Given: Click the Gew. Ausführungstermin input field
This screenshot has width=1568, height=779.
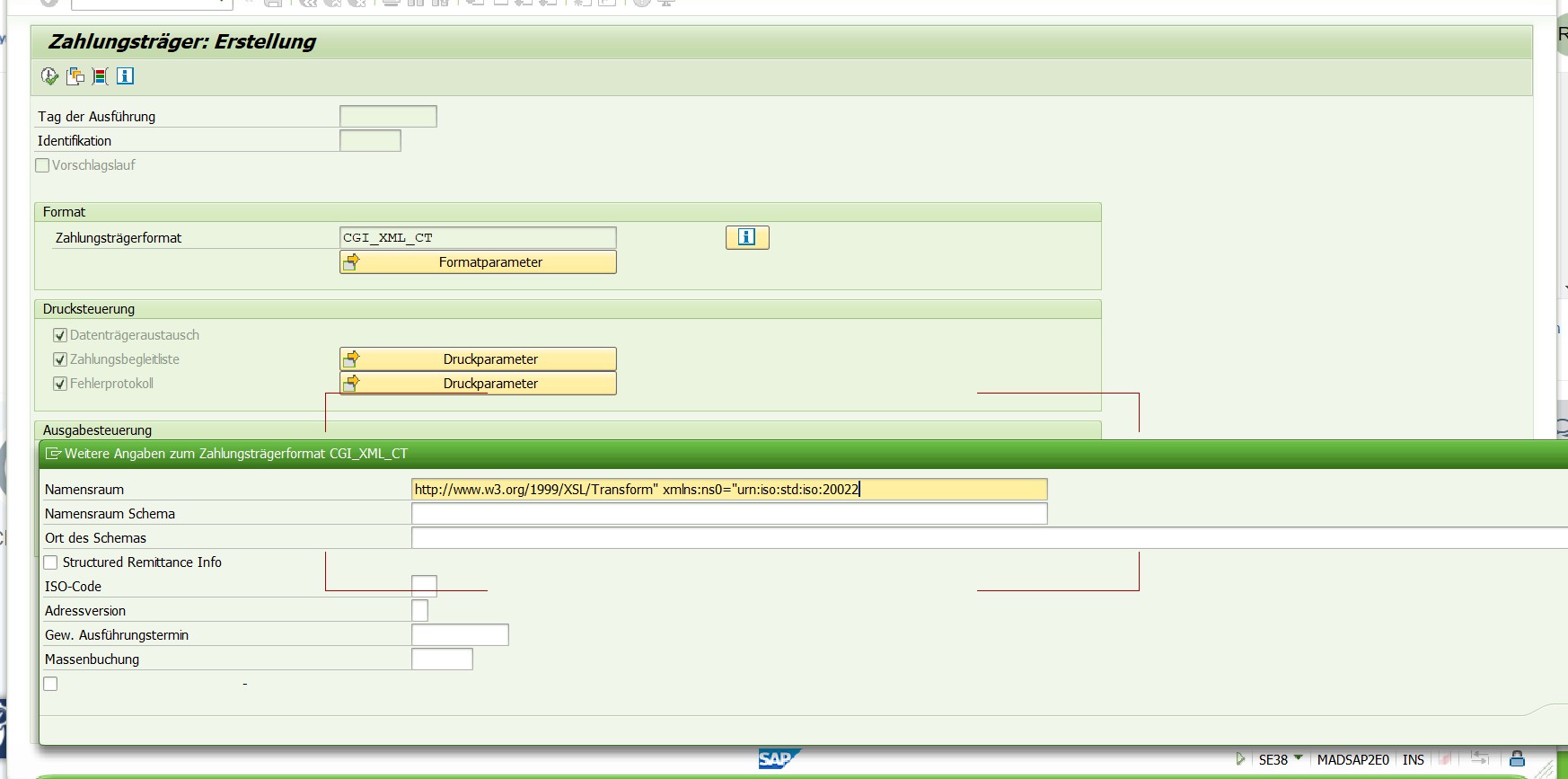Looking at the screenshot, I should click(460, 635).
